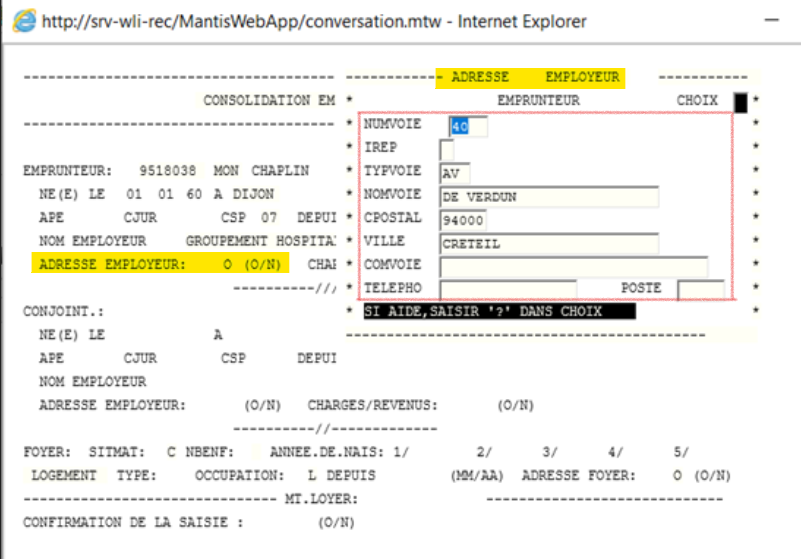Click the highlighted LOGEMENT label
This screenshot has height=559, width=801.
tap(64, 475)
